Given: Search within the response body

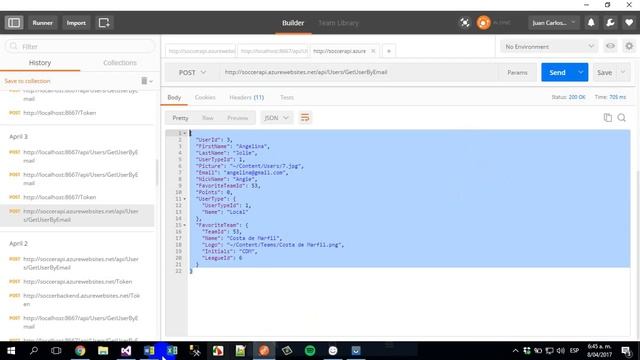Looking at the screenshot, I should click(622, 118).
